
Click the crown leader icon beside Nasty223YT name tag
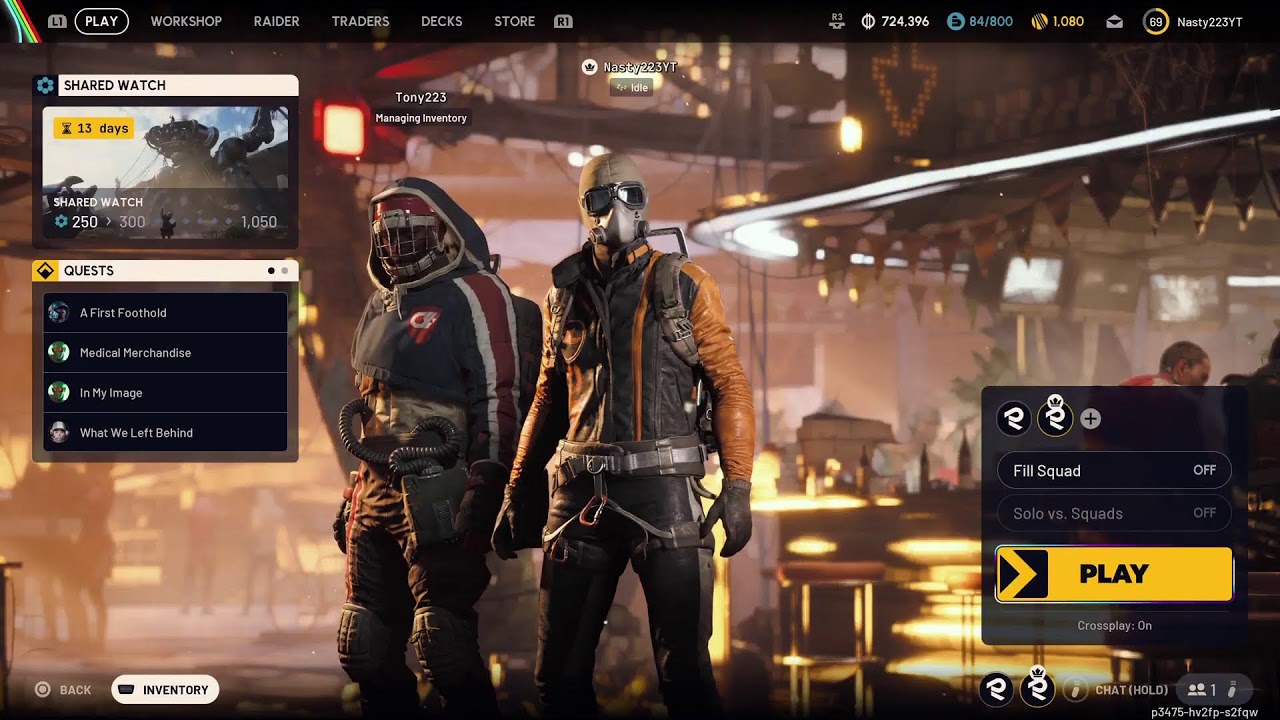pos(590,67)
